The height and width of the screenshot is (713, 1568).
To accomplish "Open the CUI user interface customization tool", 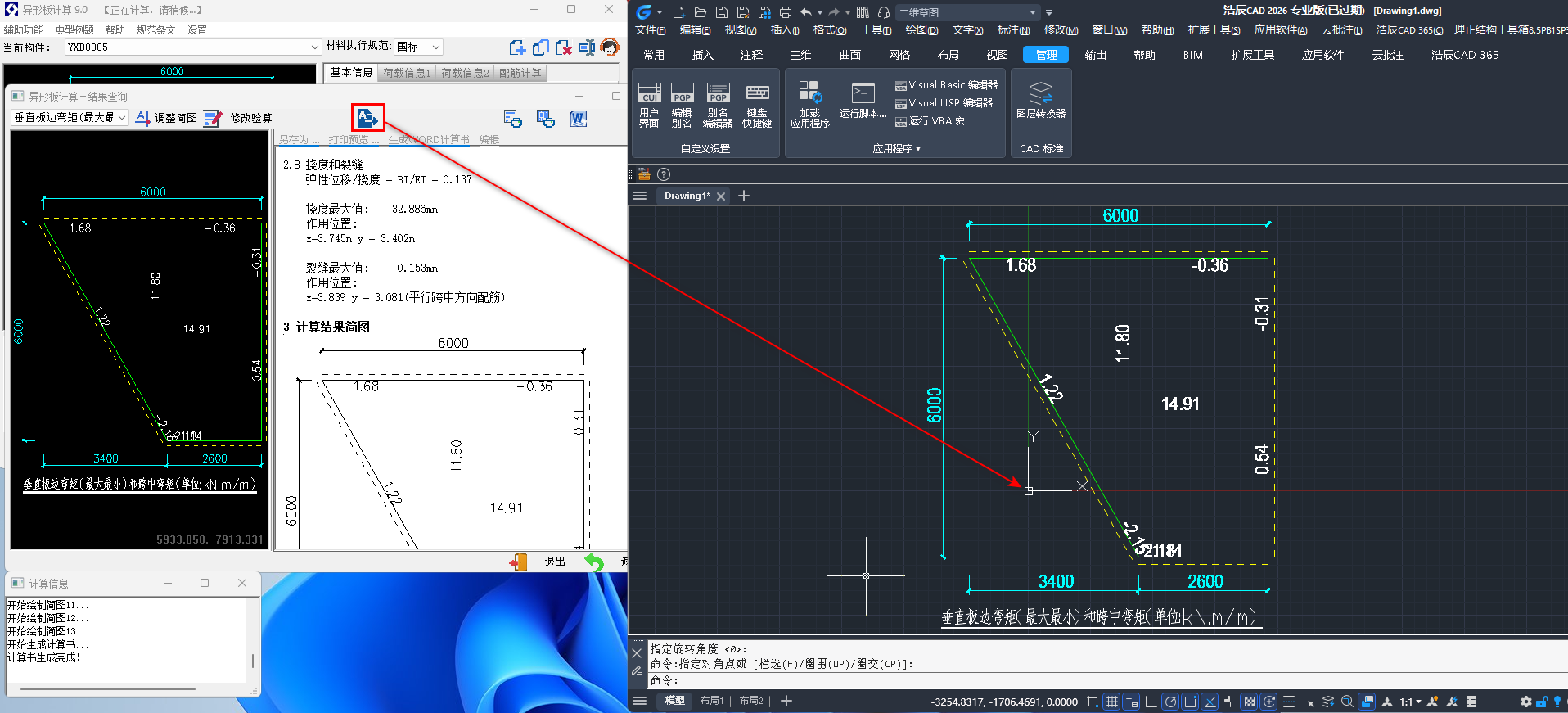I will (649, 105).
